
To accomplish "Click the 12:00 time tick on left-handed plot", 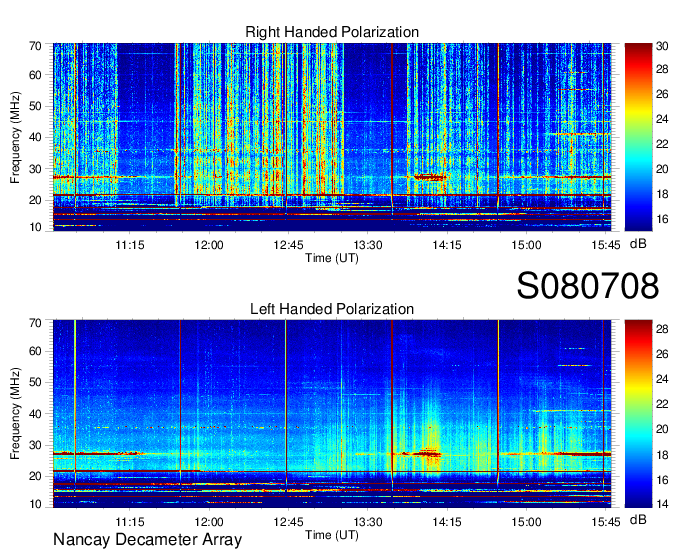I will coord(209,522).
